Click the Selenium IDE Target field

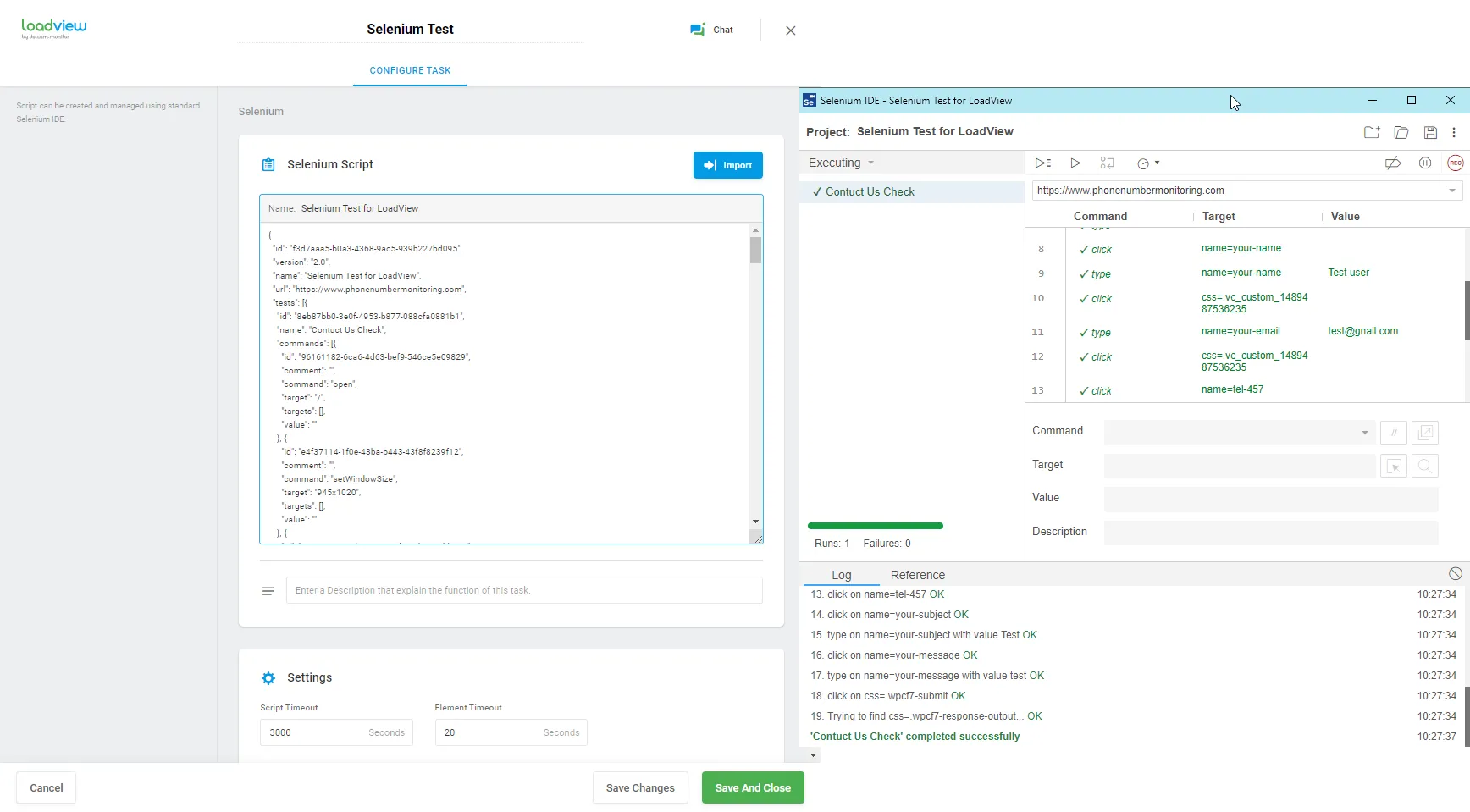(x=1240, y=466)
